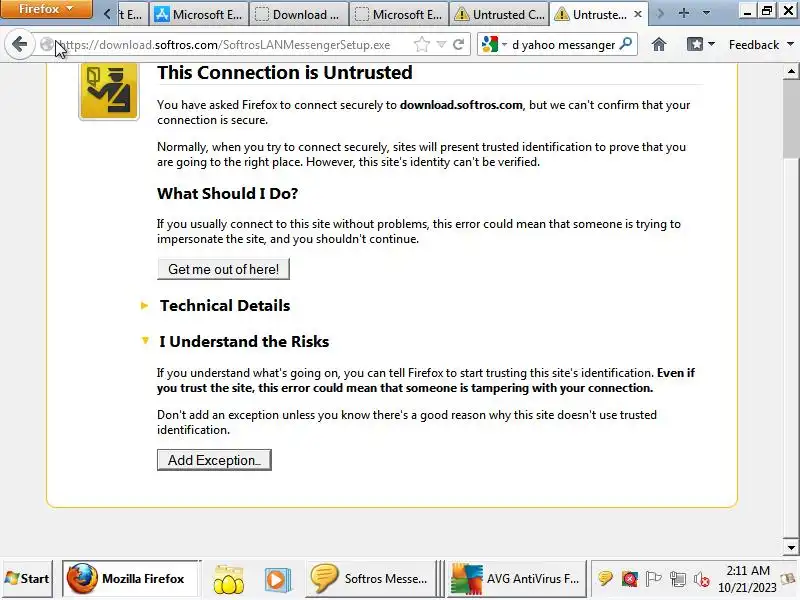800x600 pixels.
Task: Click the Get me out of here! button
Action: click(223, 269)
